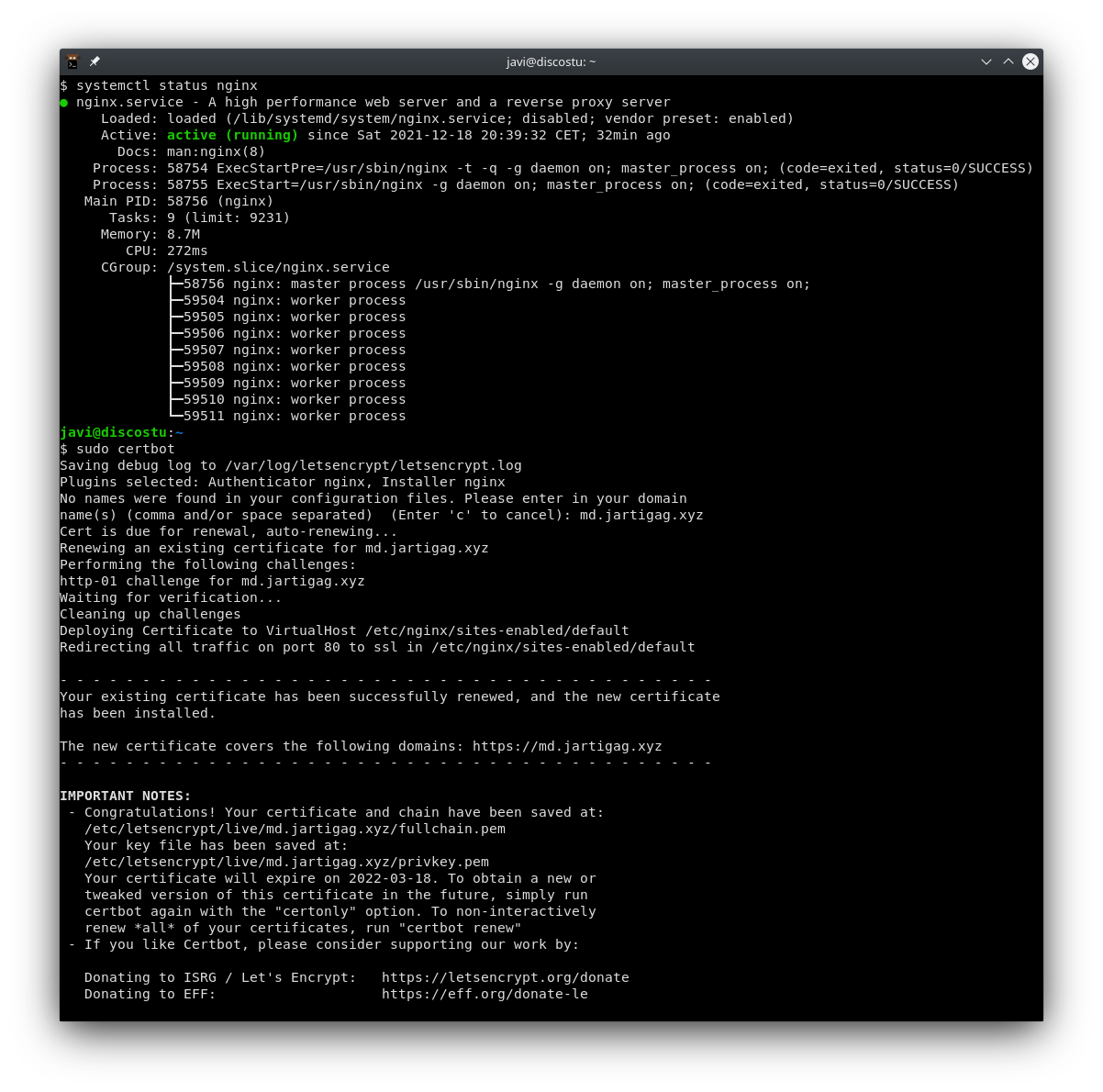Close the javi@discostu terminal window

(x=1031, y=61)
